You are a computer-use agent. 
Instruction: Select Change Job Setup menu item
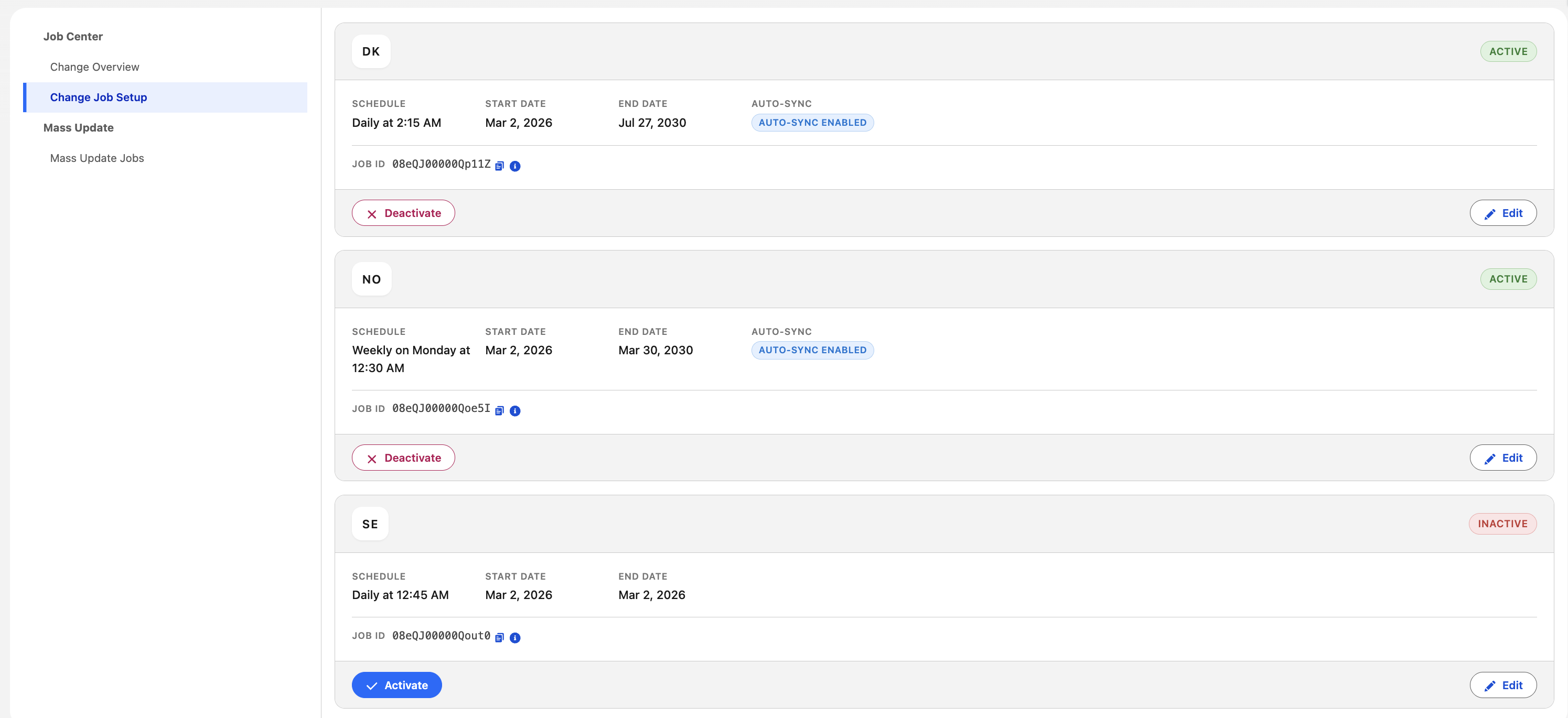165,97
